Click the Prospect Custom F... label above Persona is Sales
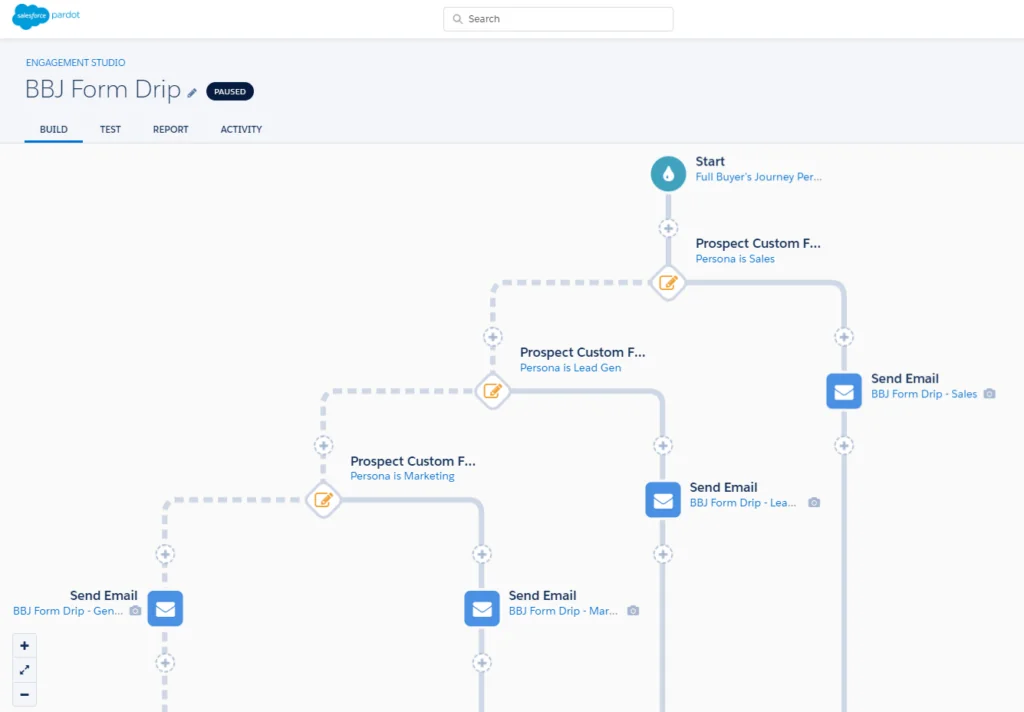 point(758,244)
